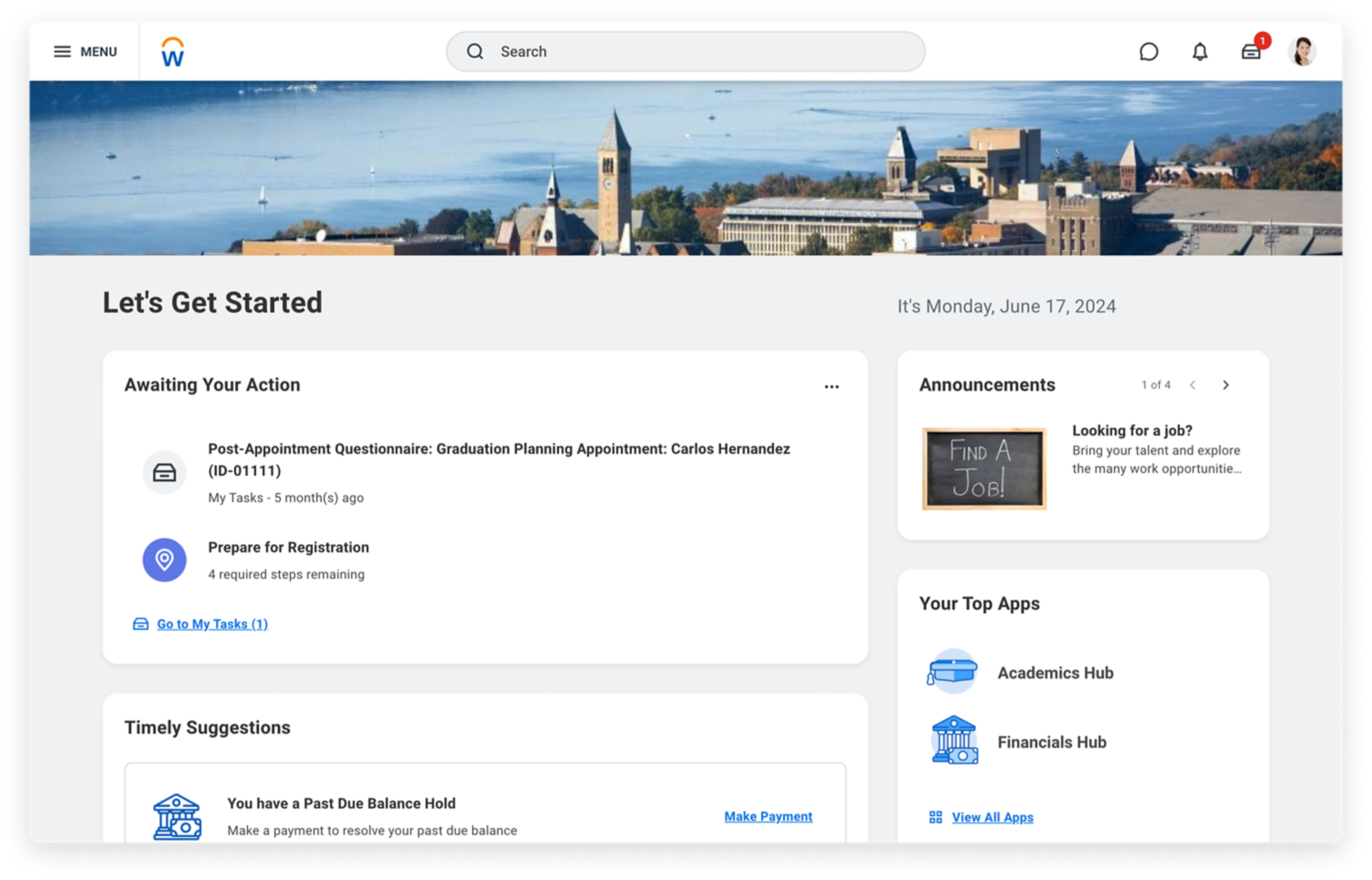This screenshot has height=880, width=1372.
Task: Click the bank icon next to Past Due Balance
Action: click(x=177, y=817)
